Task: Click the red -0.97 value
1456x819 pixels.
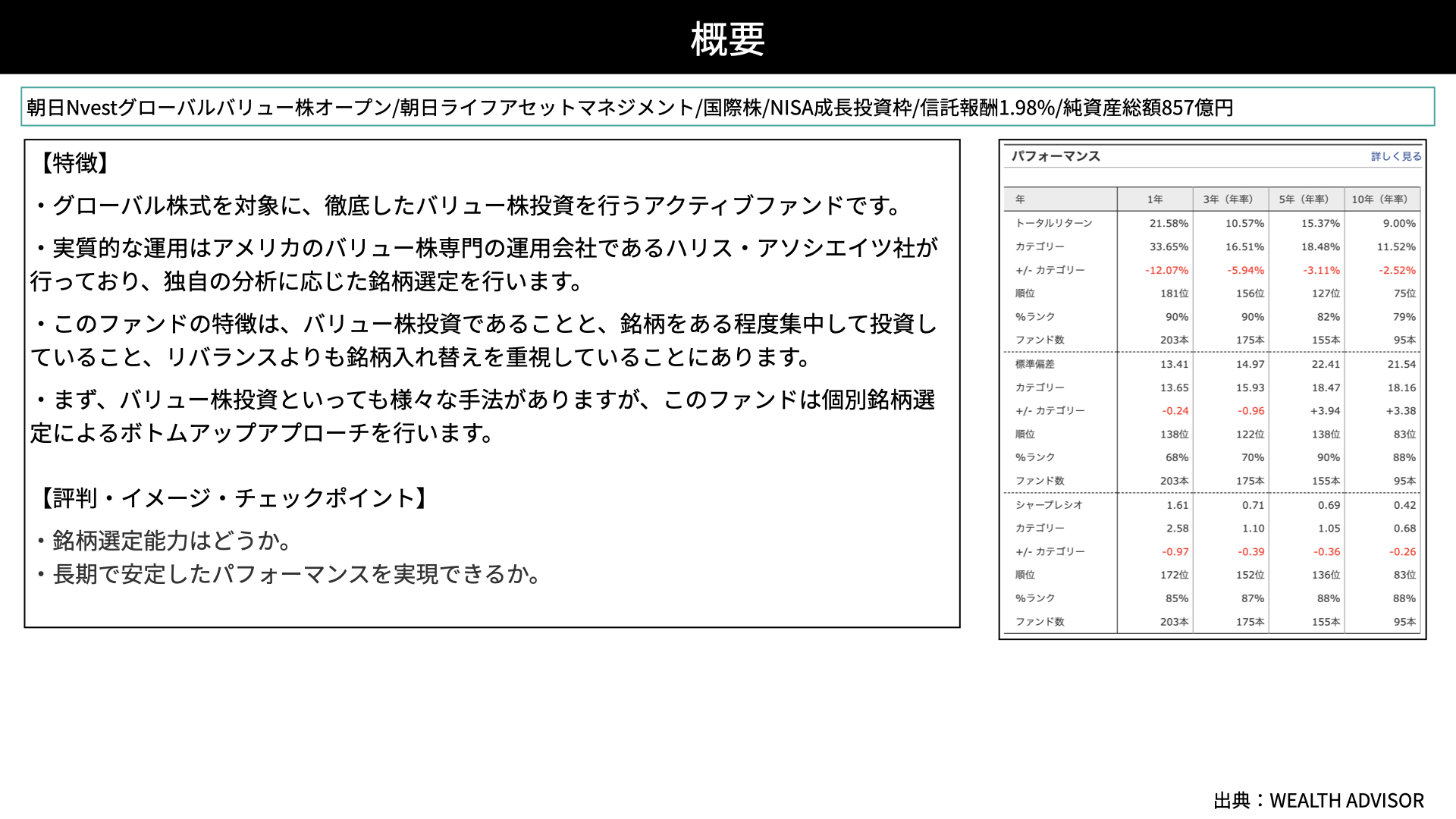Action: [x=1175, y=552]
